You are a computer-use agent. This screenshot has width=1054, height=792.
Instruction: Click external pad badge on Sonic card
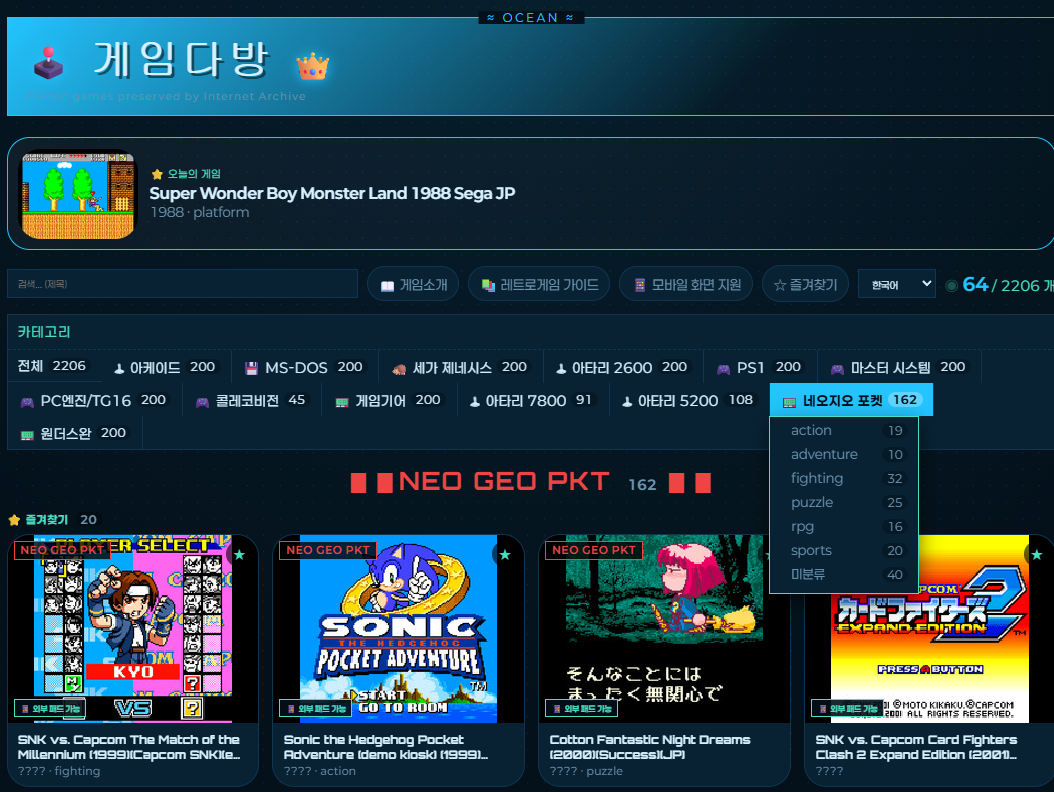click(316, 709)
